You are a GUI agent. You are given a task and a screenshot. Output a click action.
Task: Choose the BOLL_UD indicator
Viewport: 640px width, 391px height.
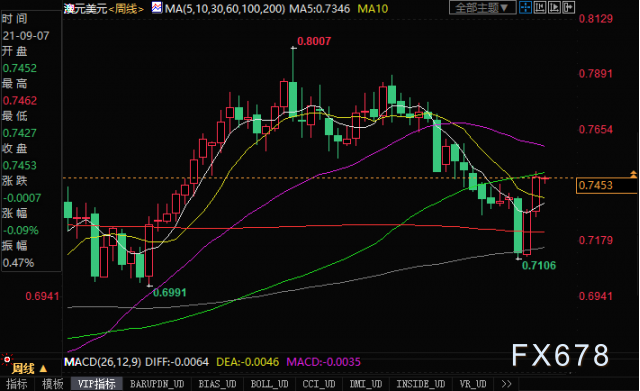269,384
